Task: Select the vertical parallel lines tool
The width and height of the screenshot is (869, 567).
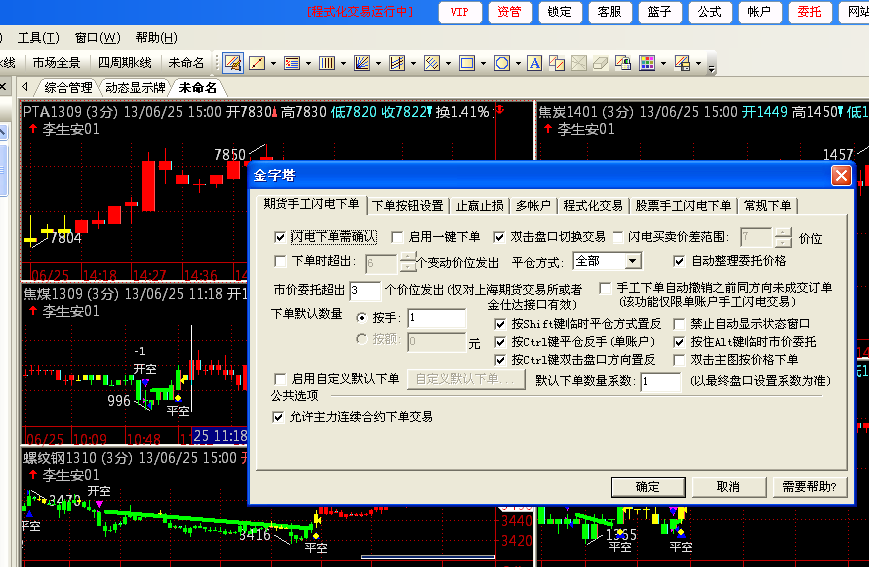Action: 326,63
